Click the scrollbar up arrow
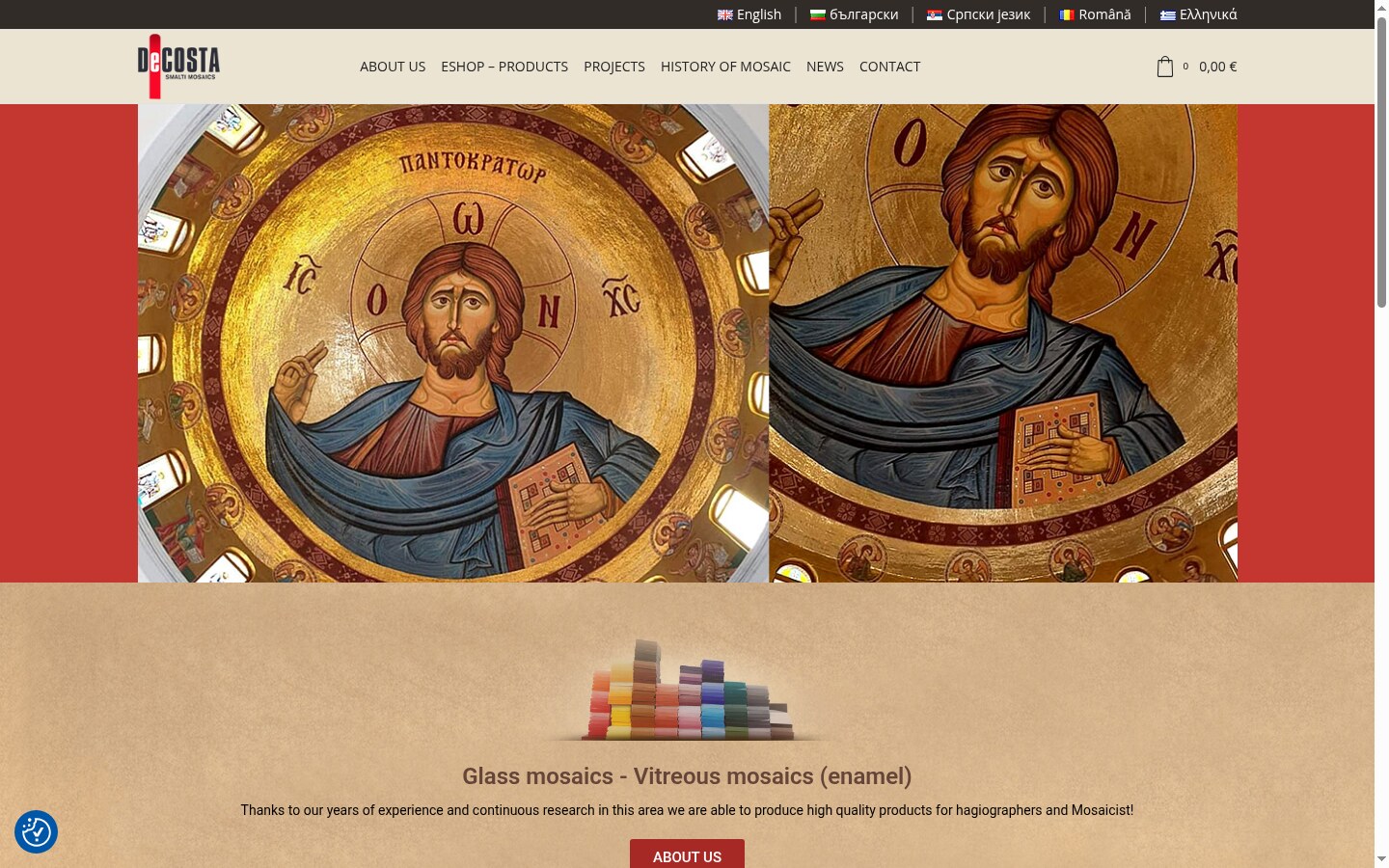Viewport: 1389px width, 868px height. (x=1381, y=8)
